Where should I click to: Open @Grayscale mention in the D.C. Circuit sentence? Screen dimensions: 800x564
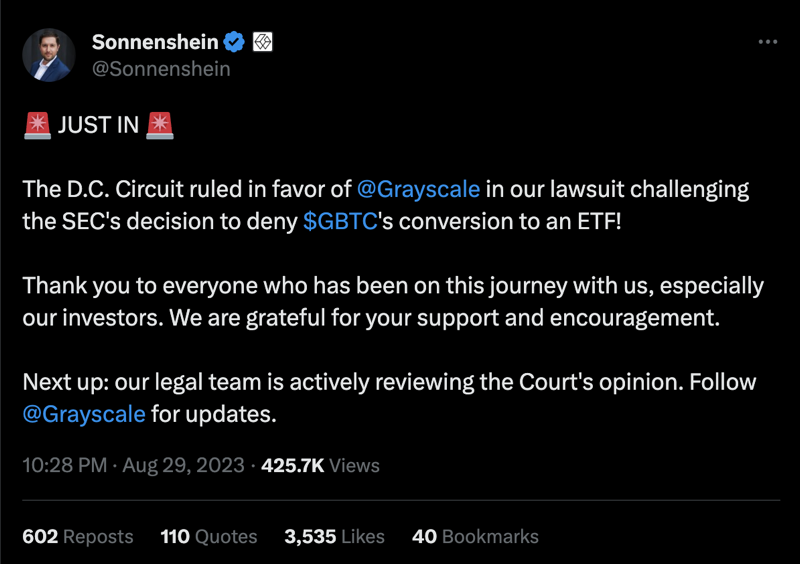point(418,189)
